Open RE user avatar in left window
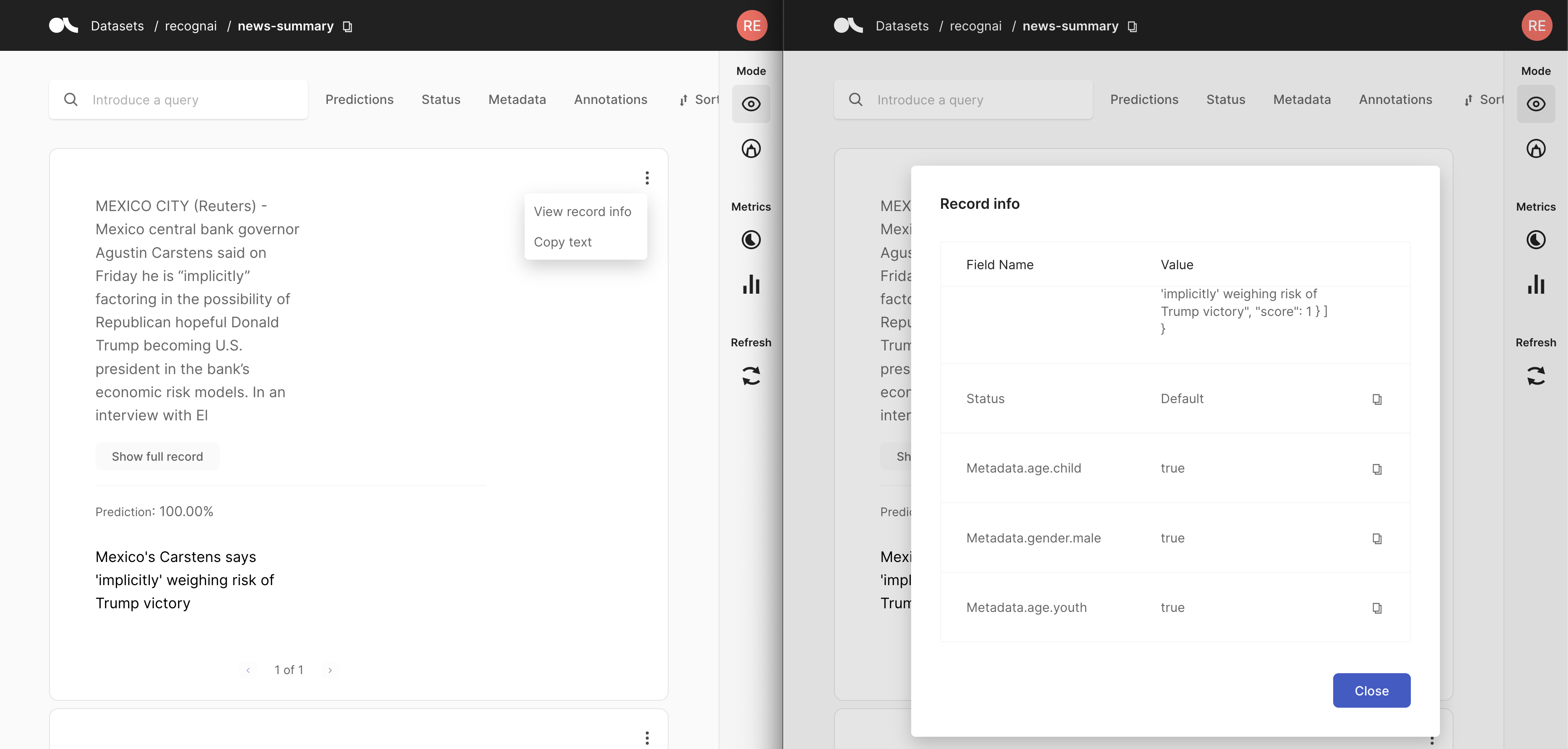Image resolution: width=1568 pixels, height=749 pixels. coord(752,25)
